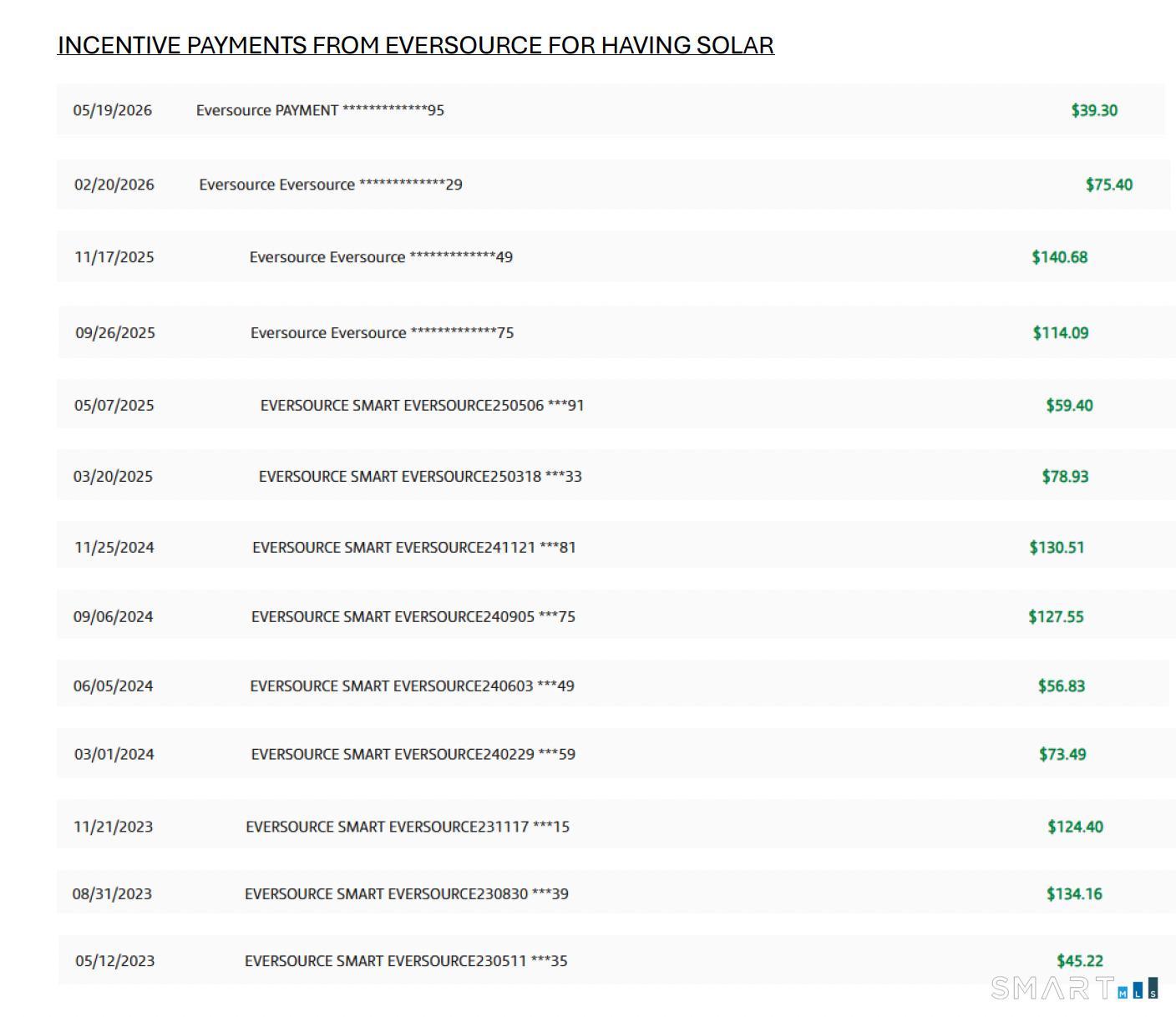The width and height of the screenshot is (1176, 1017).
Task: Click the 09/06/2024 date
Action: tap(114, 617)
